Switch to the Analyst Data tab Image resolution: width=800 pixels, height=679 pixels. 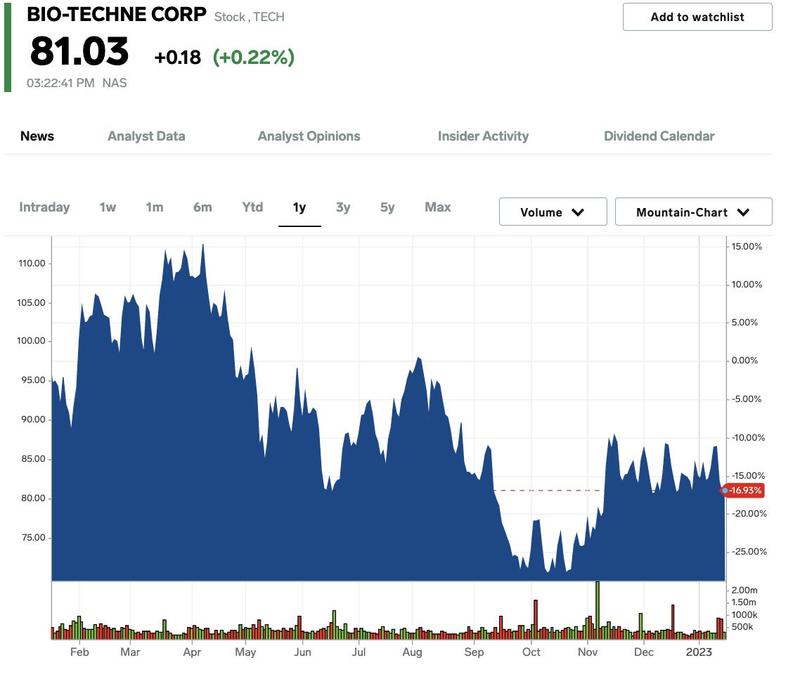point(146,136)
